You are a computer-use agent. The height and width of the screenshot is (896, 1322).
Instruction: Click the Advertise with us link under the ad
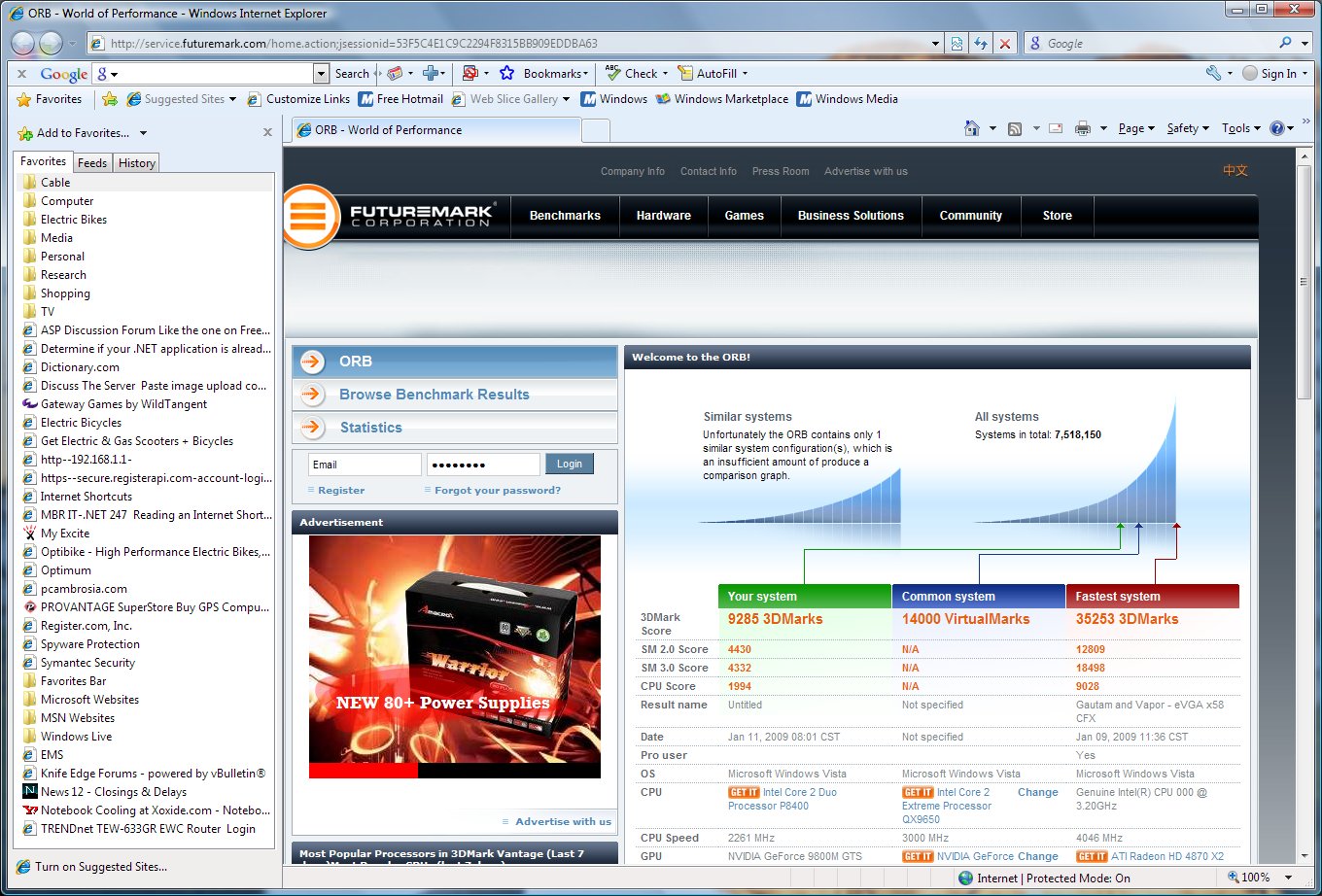(564, 821)
